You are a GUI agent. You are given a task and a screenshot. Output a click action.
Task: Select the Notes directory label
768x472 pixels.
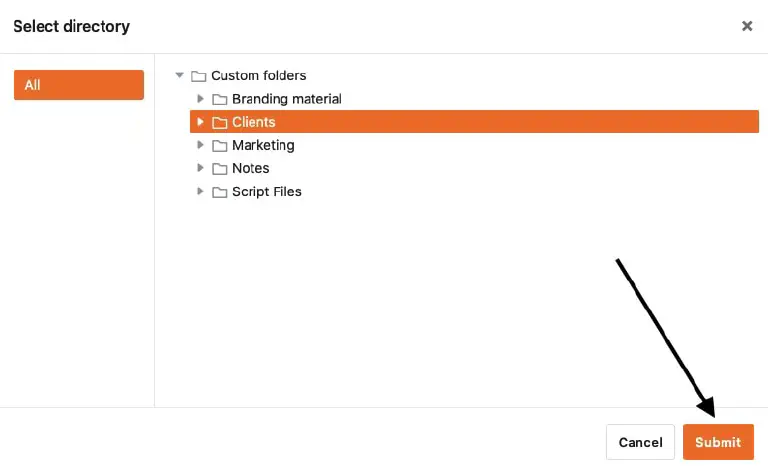250,168
